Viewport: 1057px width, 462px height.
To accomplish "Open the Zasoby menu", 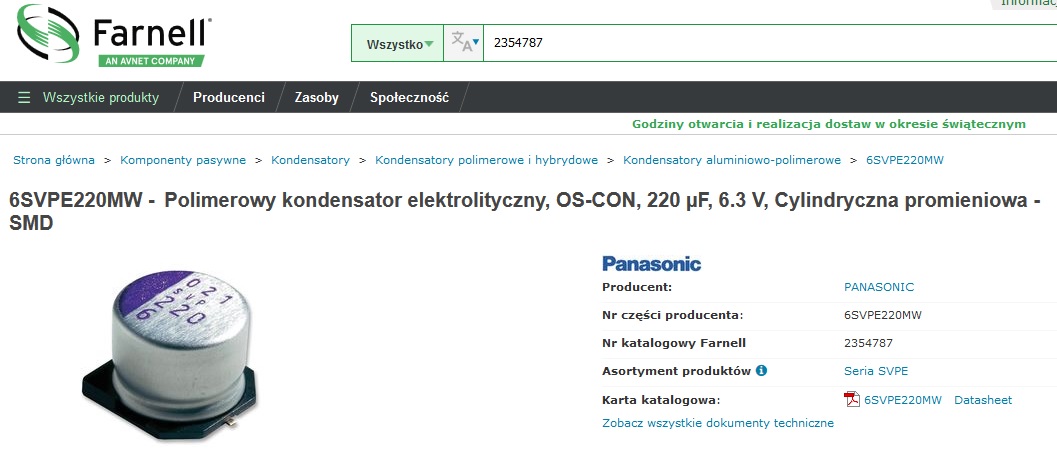I will (316, 97).
